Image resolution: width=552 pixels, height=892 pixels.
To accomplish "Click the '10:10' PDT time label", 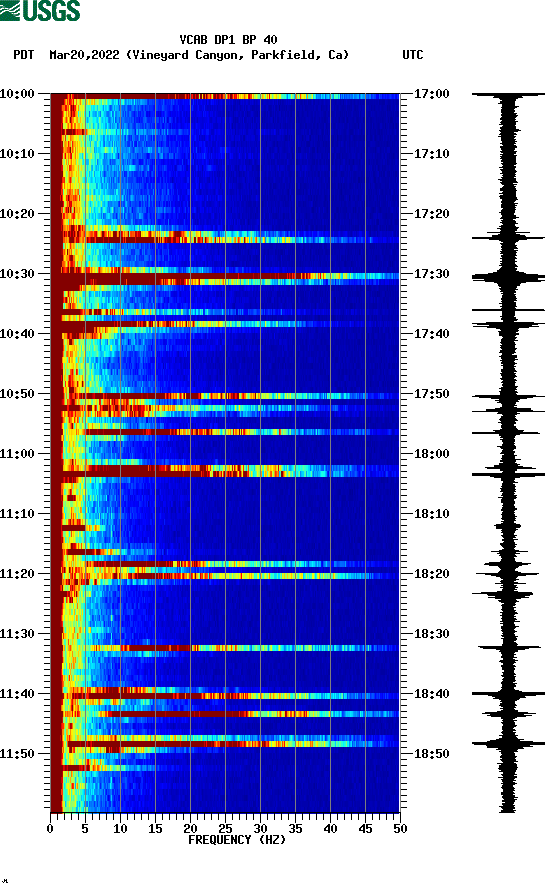I will (17, 154).
